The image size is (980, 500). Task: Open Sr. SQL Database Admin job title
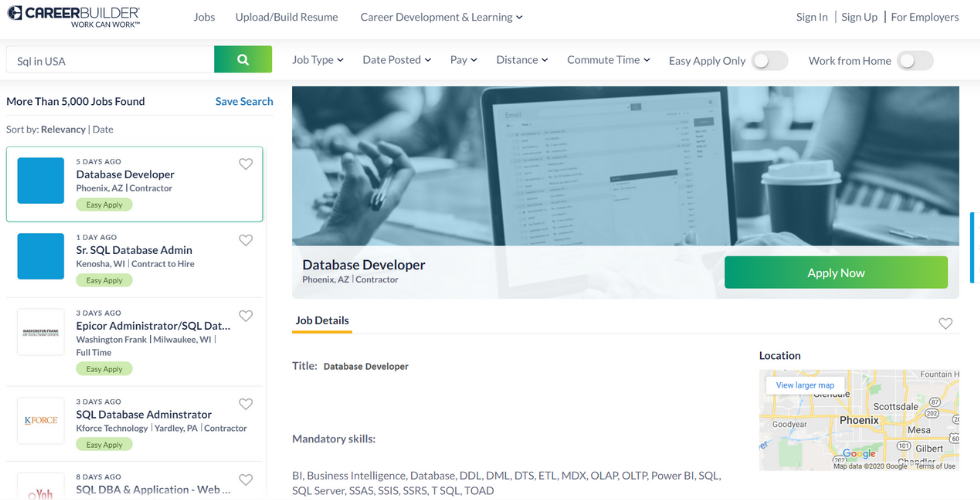click(x=134, y=250)
